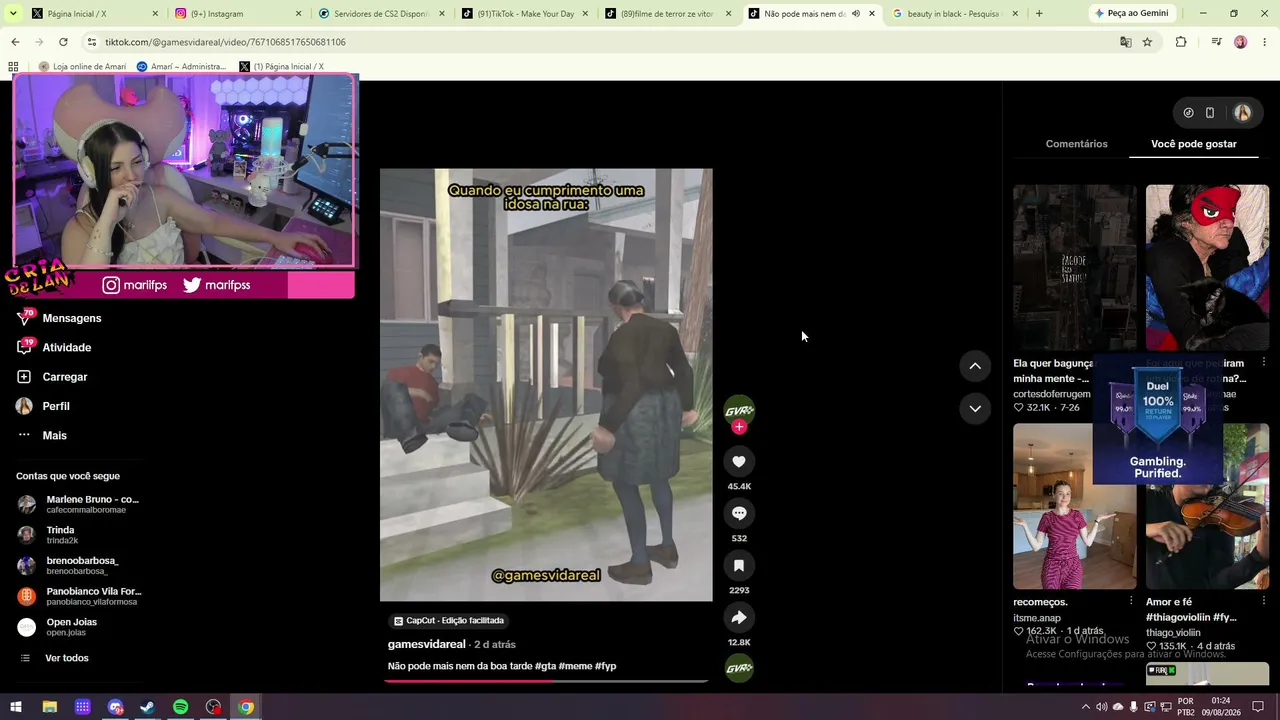1280x720 pixels.
Task: Open a new browser tab
Action: click(x=1039, y=14)
